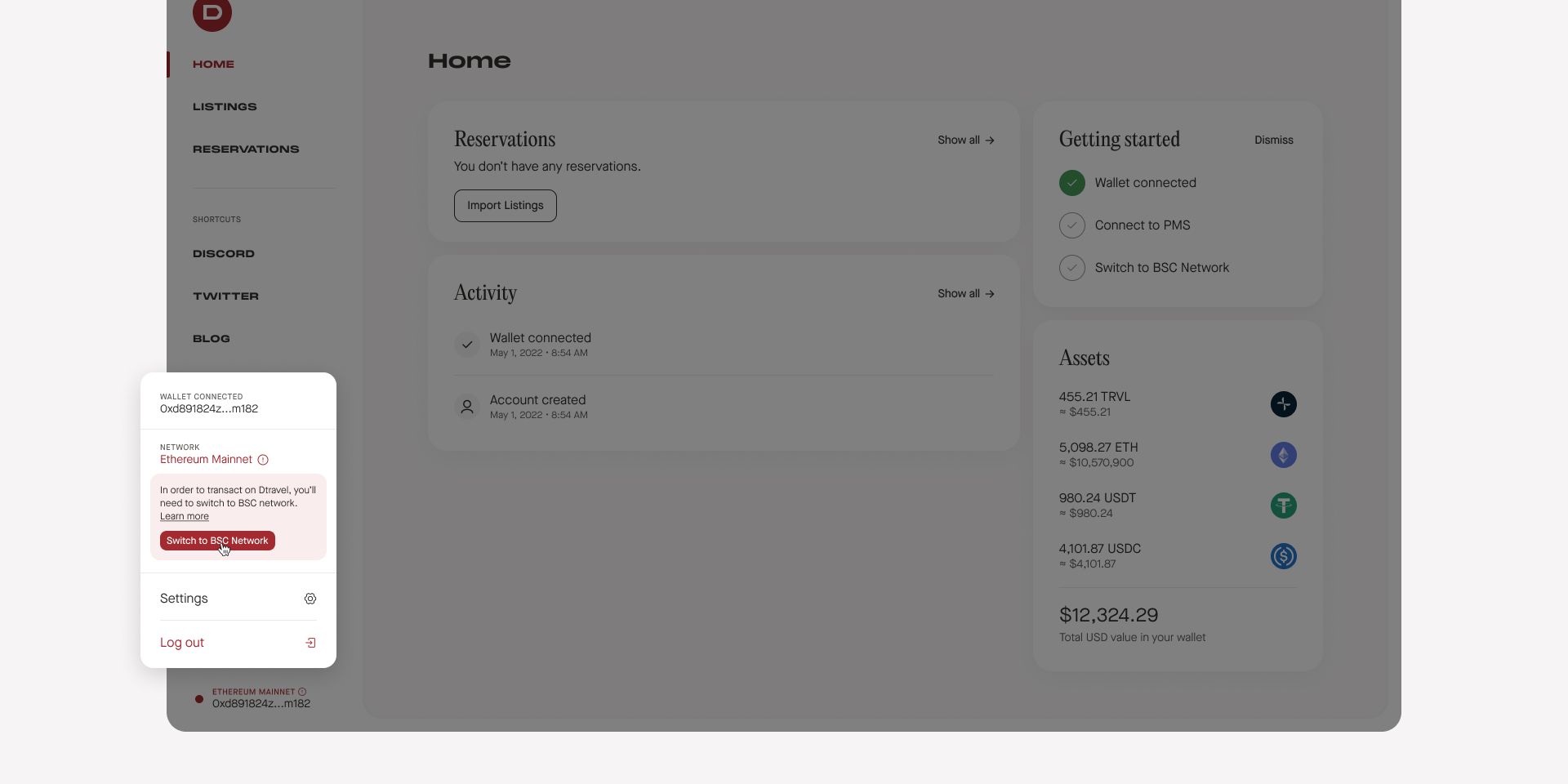Click the ETH token icon in Assets

pos(1283,455)
